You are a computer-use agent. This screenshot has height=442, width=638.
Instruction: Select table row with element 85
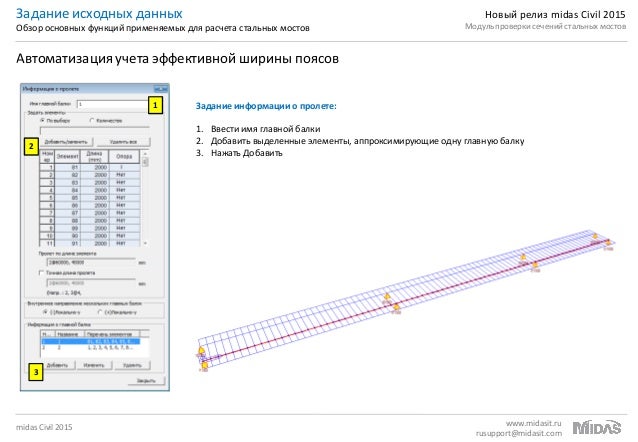[x=90, y=198]
